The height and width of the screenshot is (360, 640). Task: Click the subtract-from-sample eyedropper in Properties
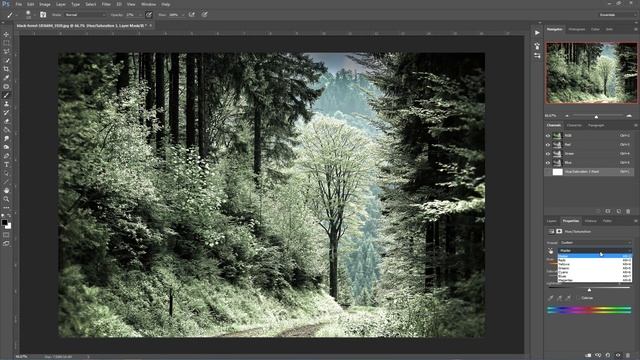click(x=568, y=298)
